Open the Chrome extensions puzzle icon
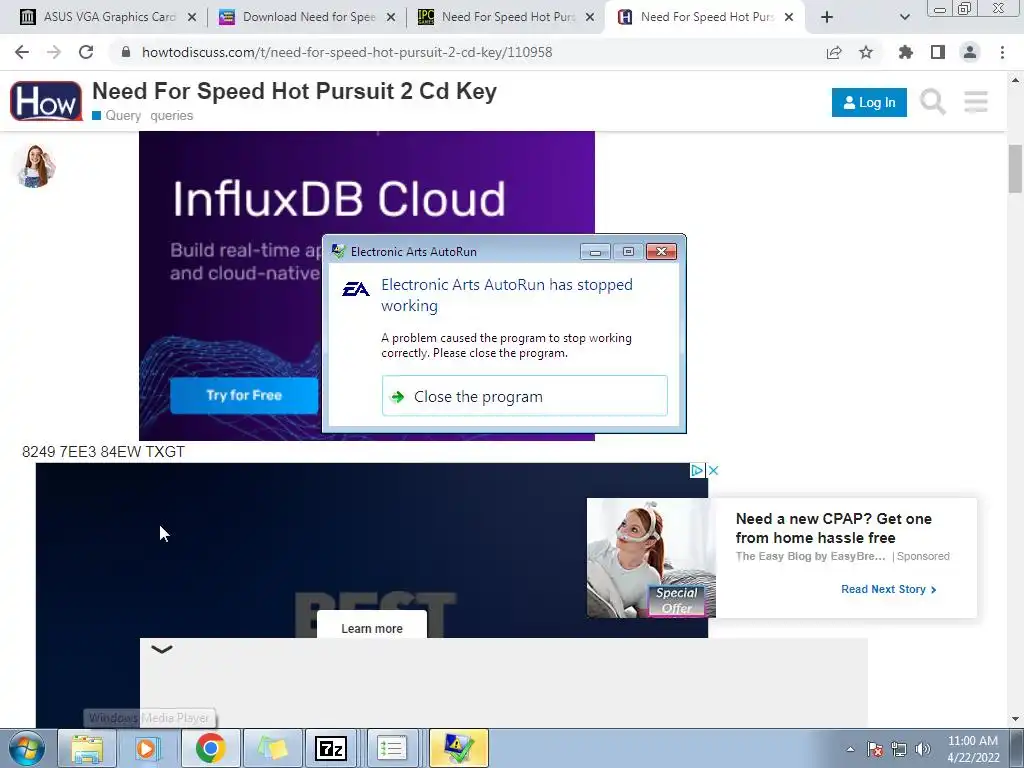 tap(906, 52)
